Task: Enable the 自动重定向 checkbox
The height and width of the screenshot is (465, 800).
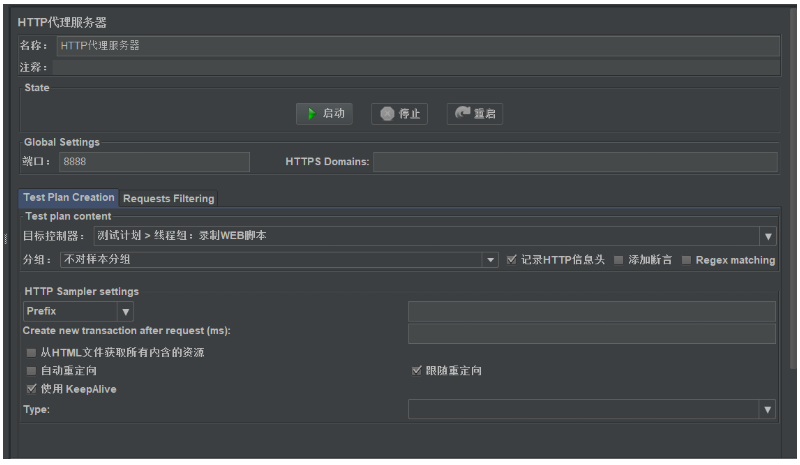Action: (31, 371)
